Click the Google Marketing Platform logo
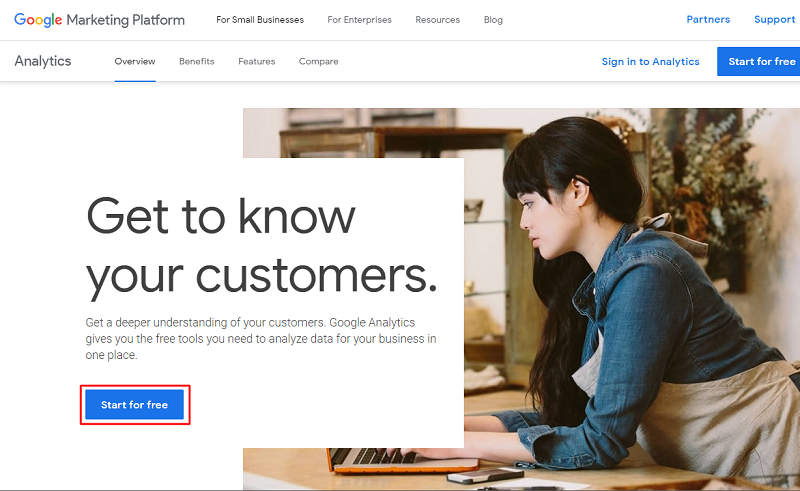Viewport: 800px width, 491px height. (x=99, y=20)
